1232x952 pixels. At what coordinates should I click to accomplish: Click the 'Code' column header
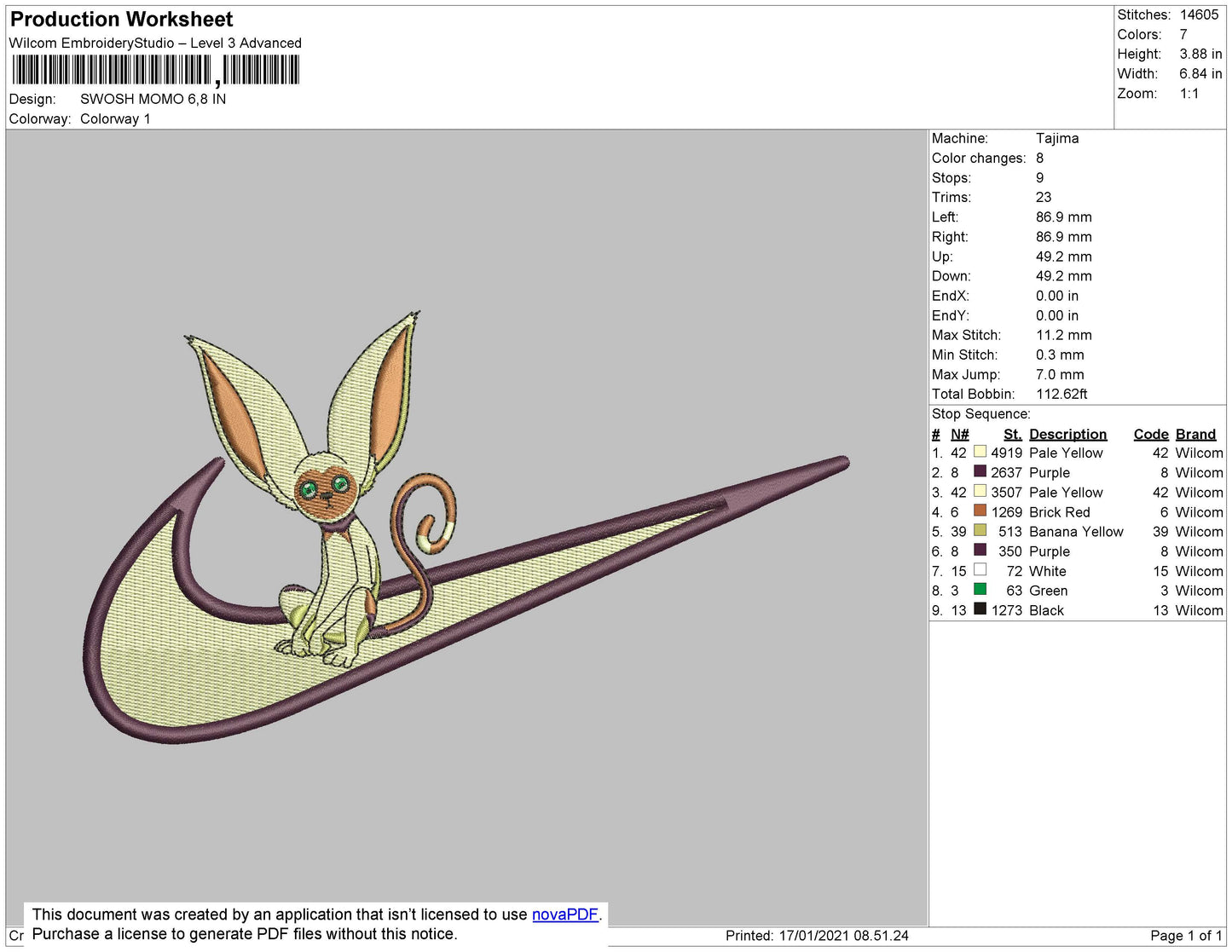tap(1151, 434)
